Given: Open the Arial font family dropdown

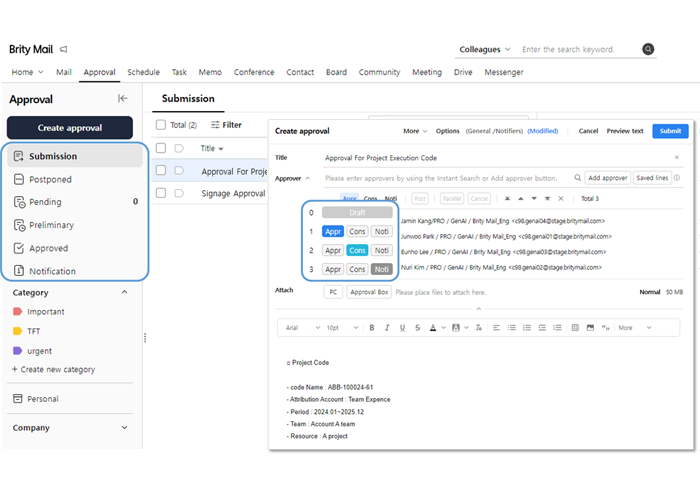Looking at the screenshot, I should pyautogui.click(x=301, y=327).
